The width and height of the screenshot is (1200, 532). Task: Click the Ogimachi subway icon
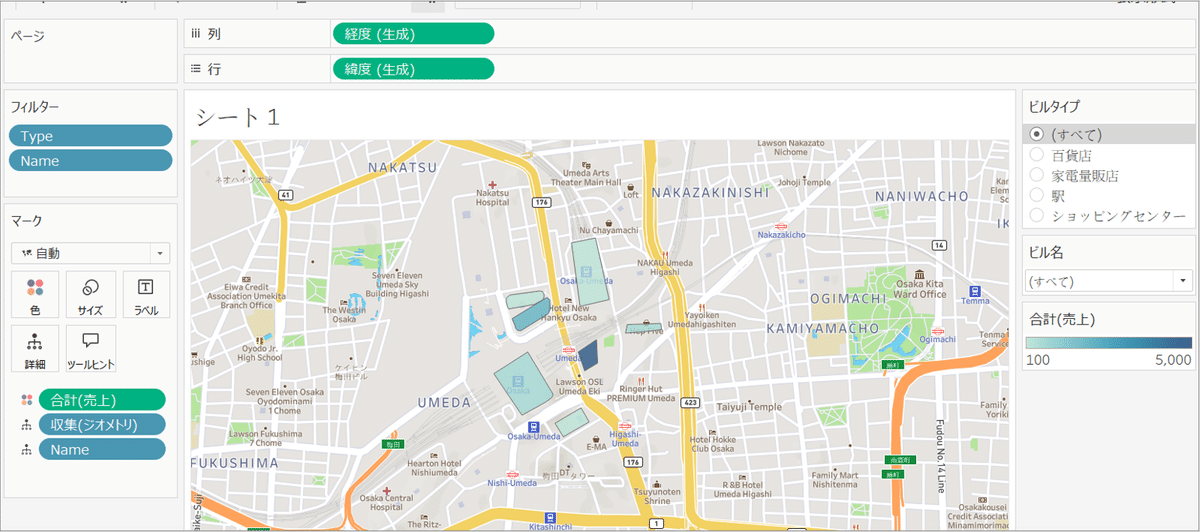tap(937, 331)
